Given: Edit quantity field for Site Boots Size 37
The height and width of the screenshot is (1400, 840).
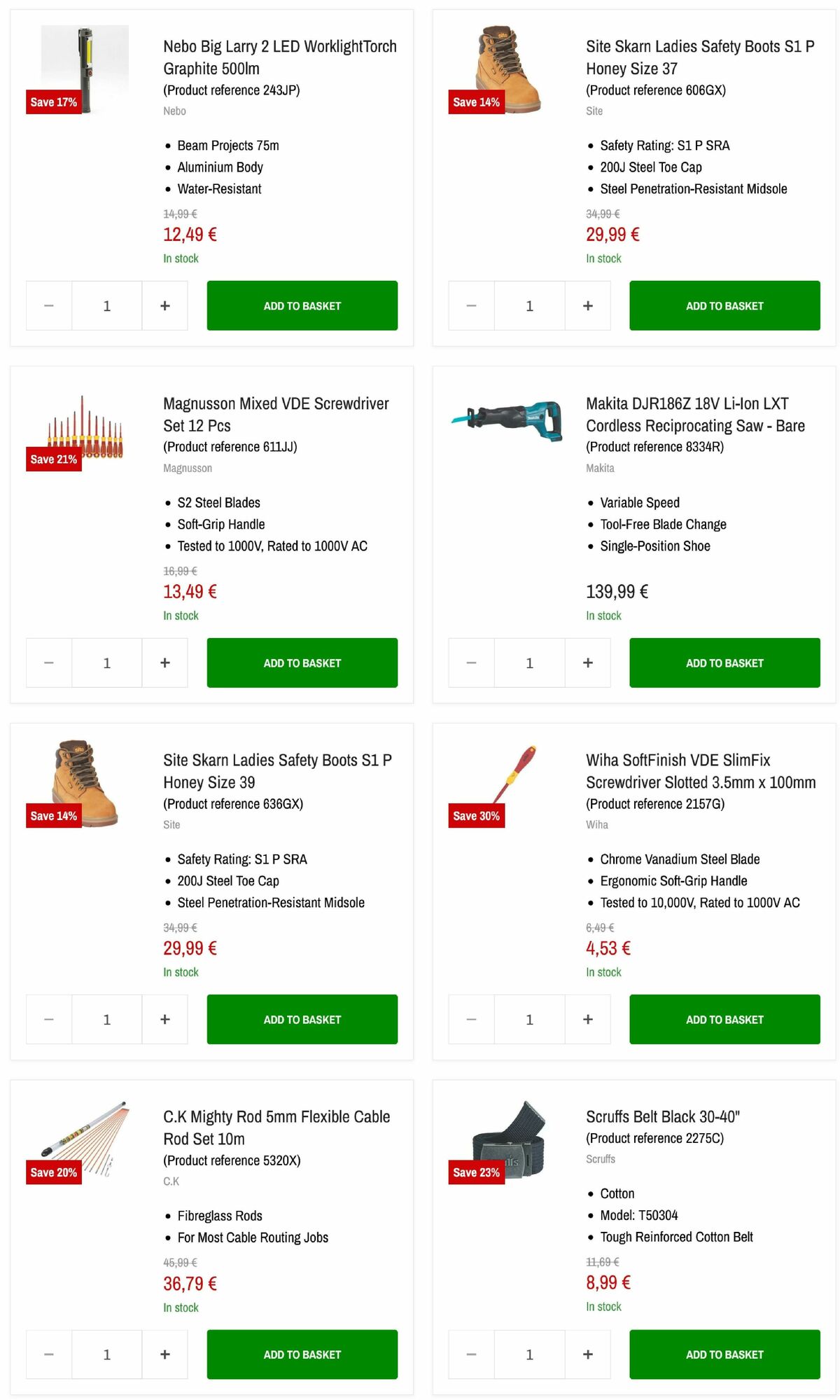Looking at the screenshot, I should pyautogui.click(x=529, y=305).
